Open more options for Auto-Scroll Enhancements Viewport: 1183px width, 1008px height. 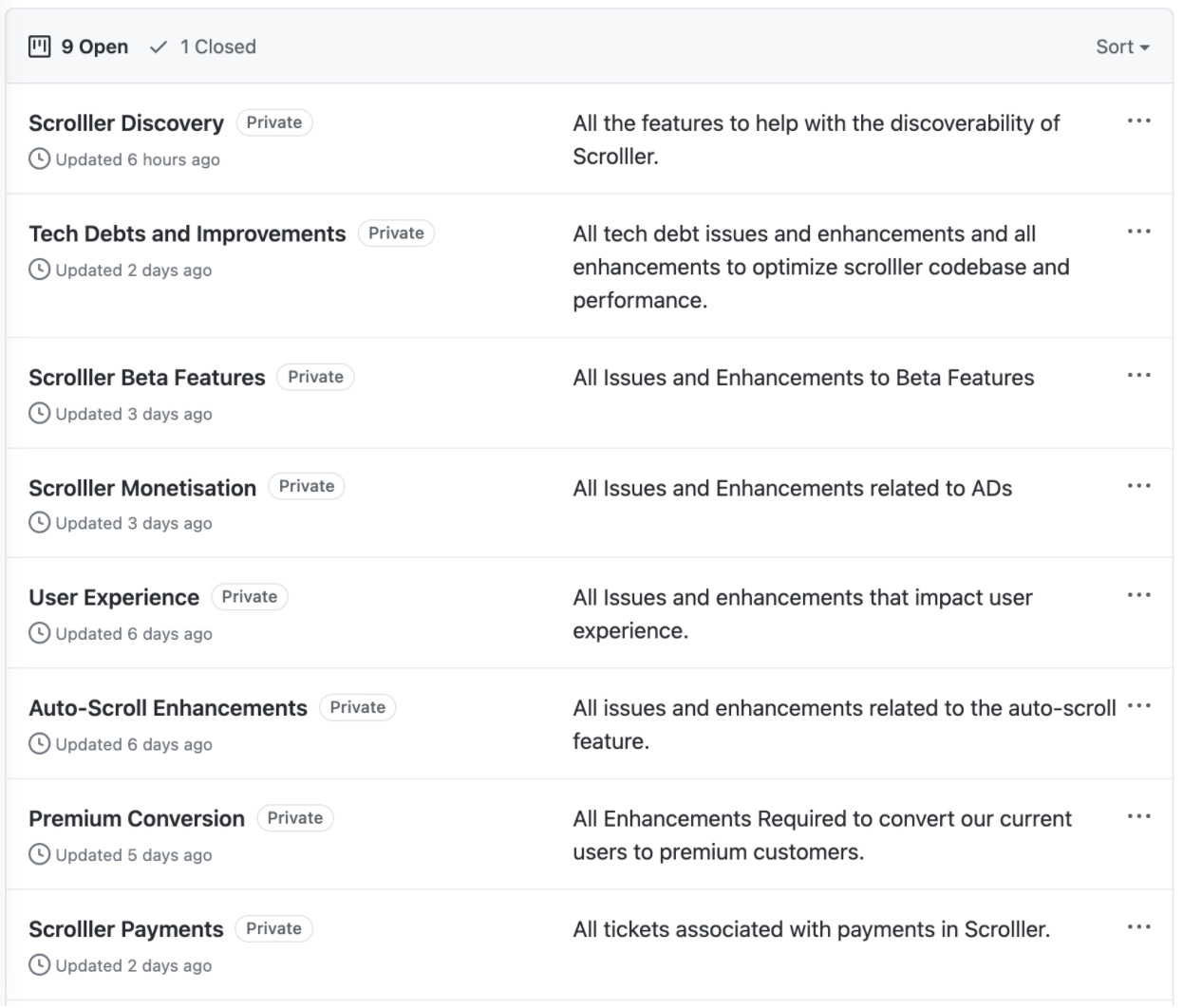click(x=1138, y=706)
